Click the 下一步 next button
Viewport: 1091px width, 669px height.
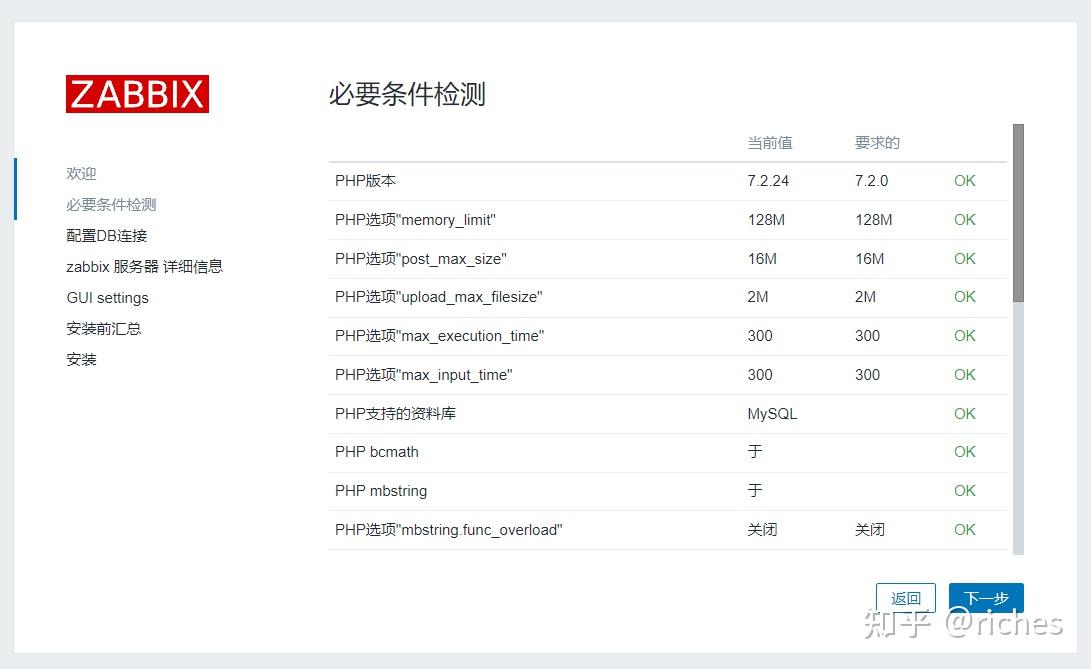click(x=985, y=597)
